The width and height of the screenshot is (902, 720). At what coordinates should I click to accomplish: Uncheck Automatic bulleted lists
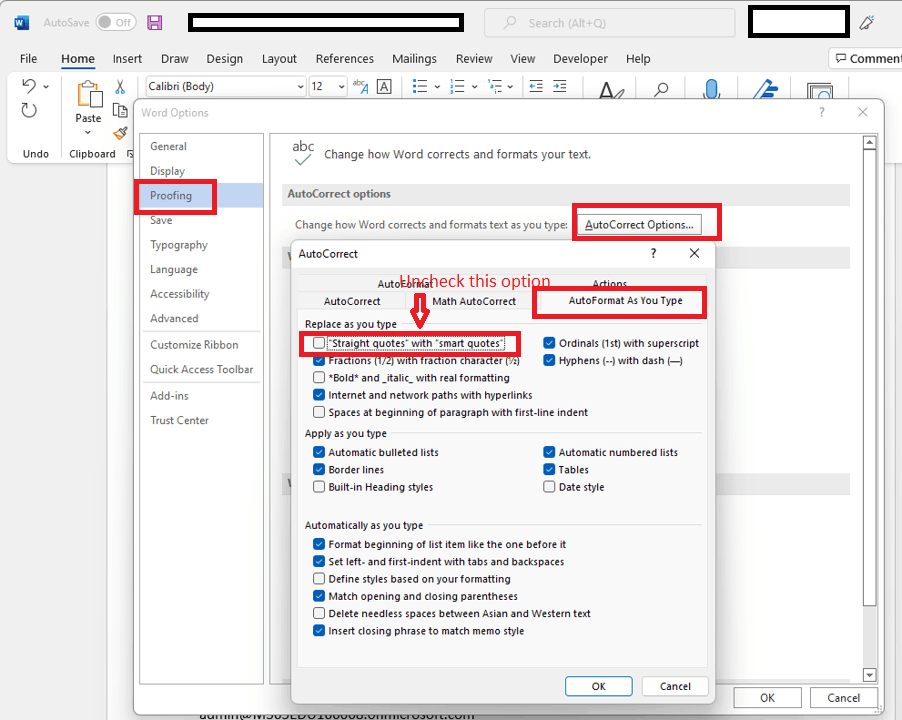point(319,453)
